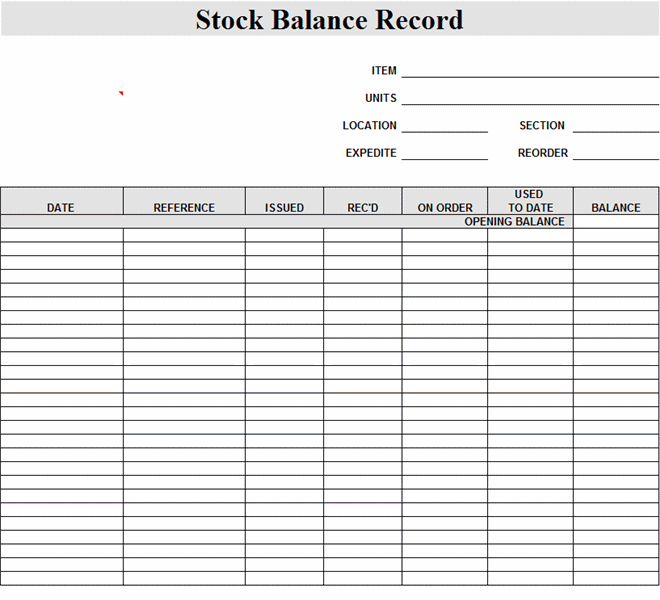
Task: Click the ITEM entry field
Action: [x=529, y=70]
